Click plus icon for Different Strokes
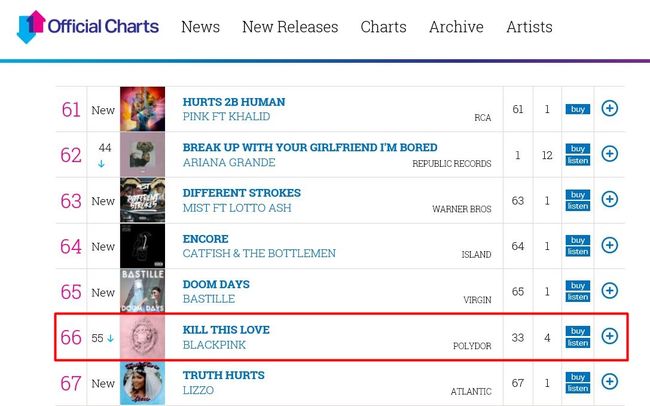Screen dimensions: 650x406 point(609,199)
